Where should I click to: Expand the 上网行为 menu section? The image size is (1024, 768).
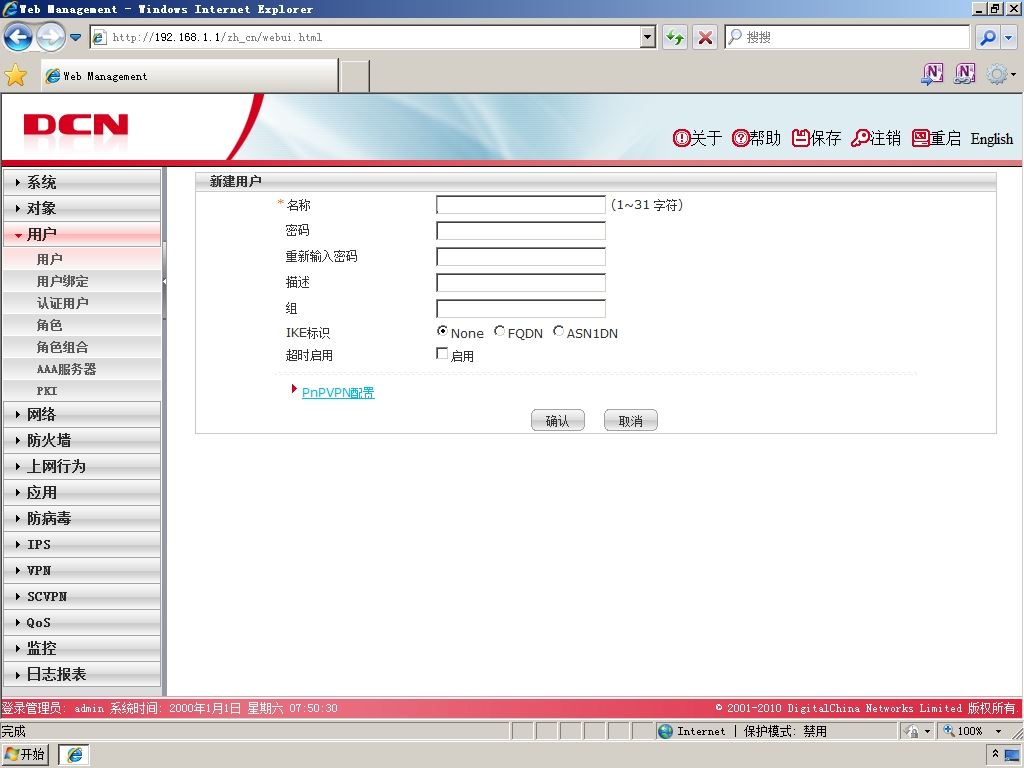(82, 466)
